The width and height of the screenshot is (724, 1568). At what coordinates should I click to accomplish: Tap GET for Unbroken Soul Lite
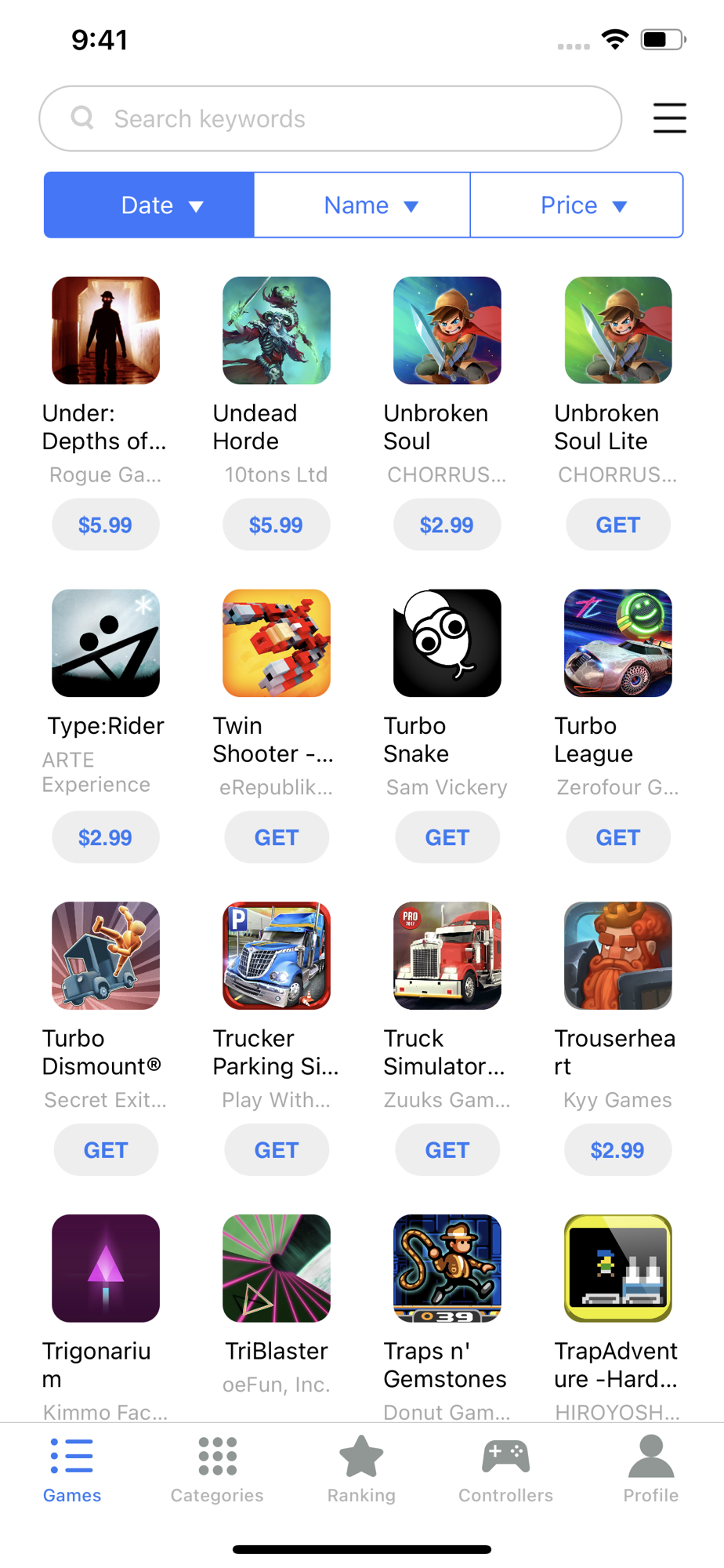pyautogui.click(x=617, y=524)
